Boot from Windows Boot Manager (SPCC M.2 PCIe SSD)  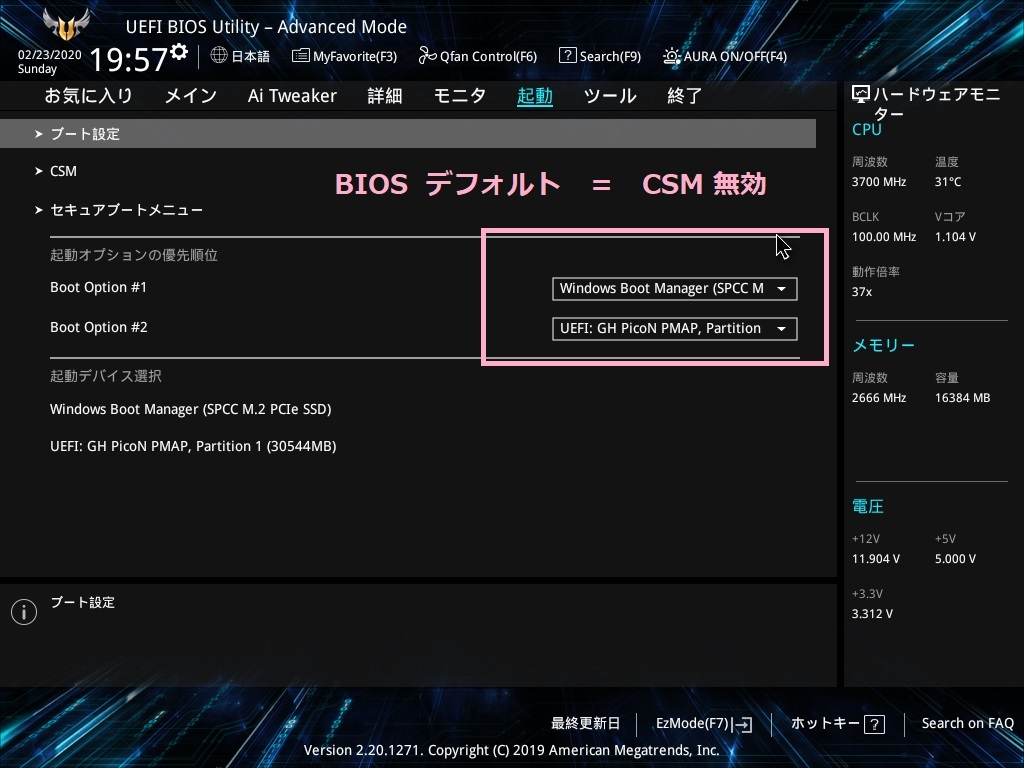coord(191,409)
